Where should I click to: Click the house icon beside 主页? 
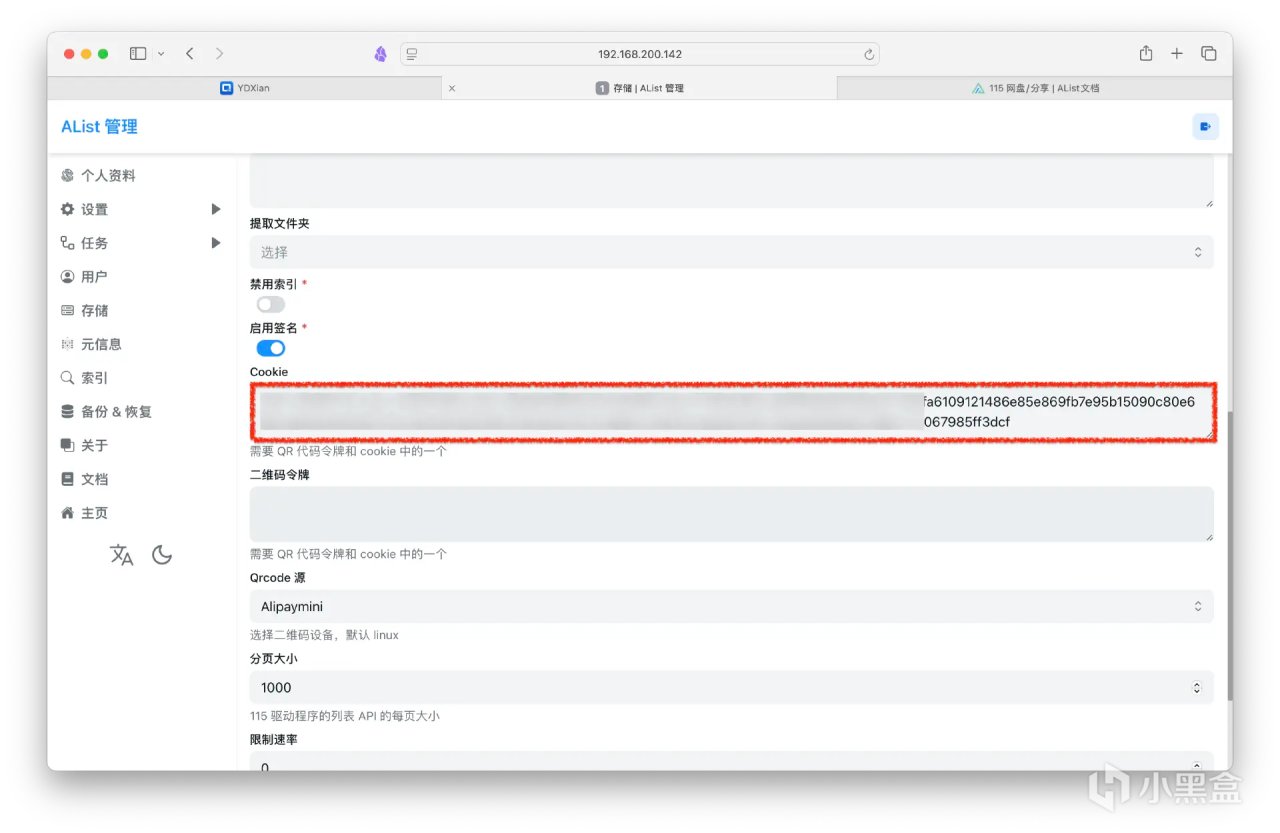coord(67,513)
